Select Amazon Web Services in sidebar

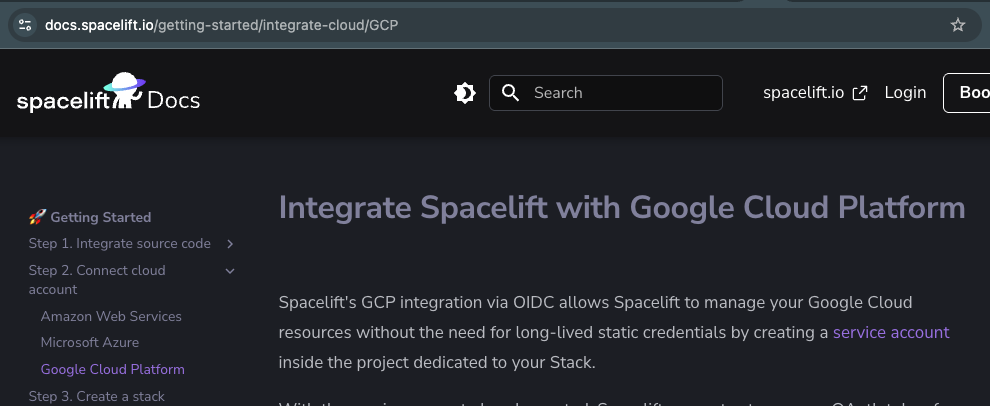(111, 316)
